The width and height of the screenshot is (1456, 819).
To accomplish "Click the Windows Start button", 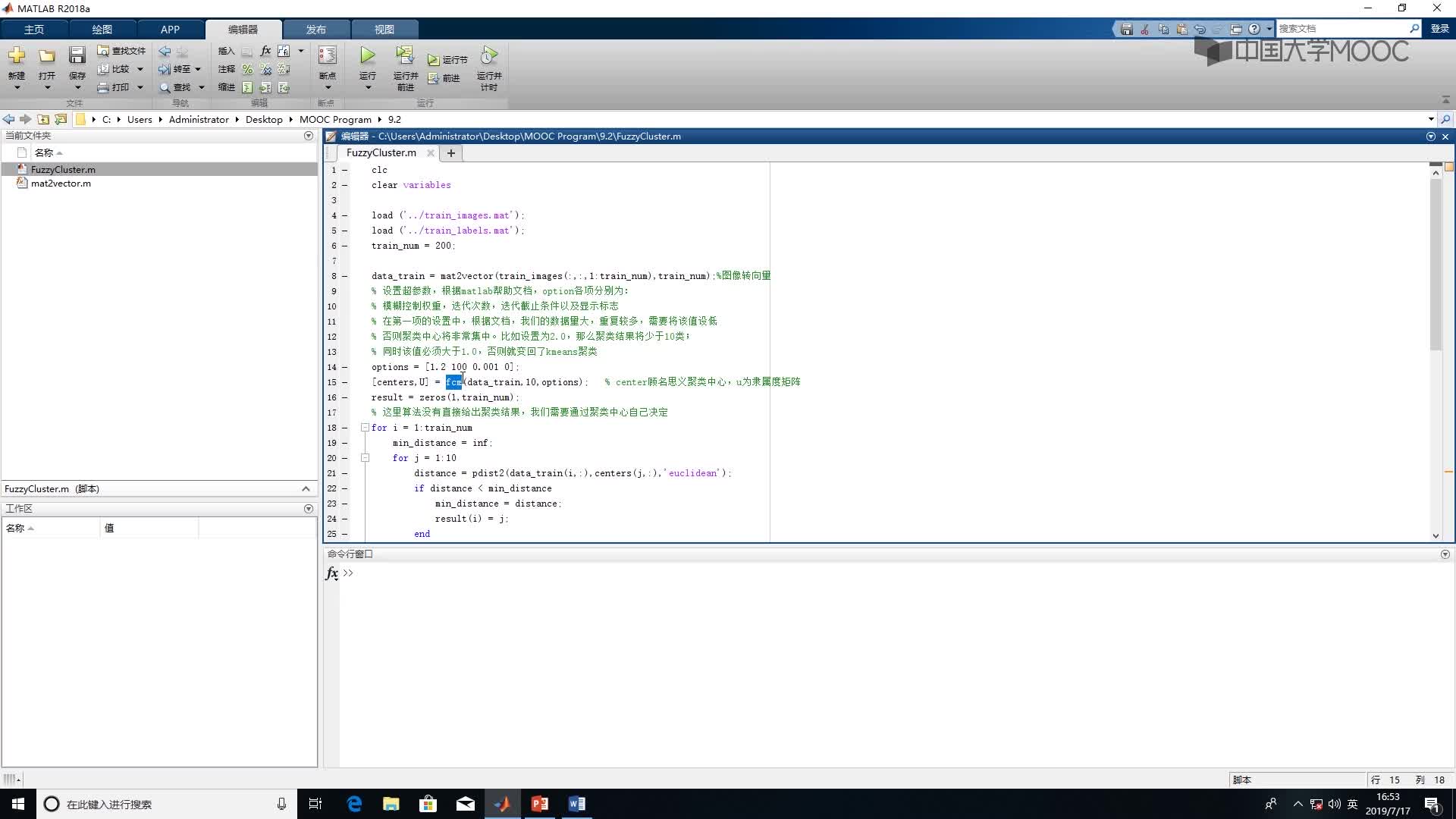I will point(18,804).
